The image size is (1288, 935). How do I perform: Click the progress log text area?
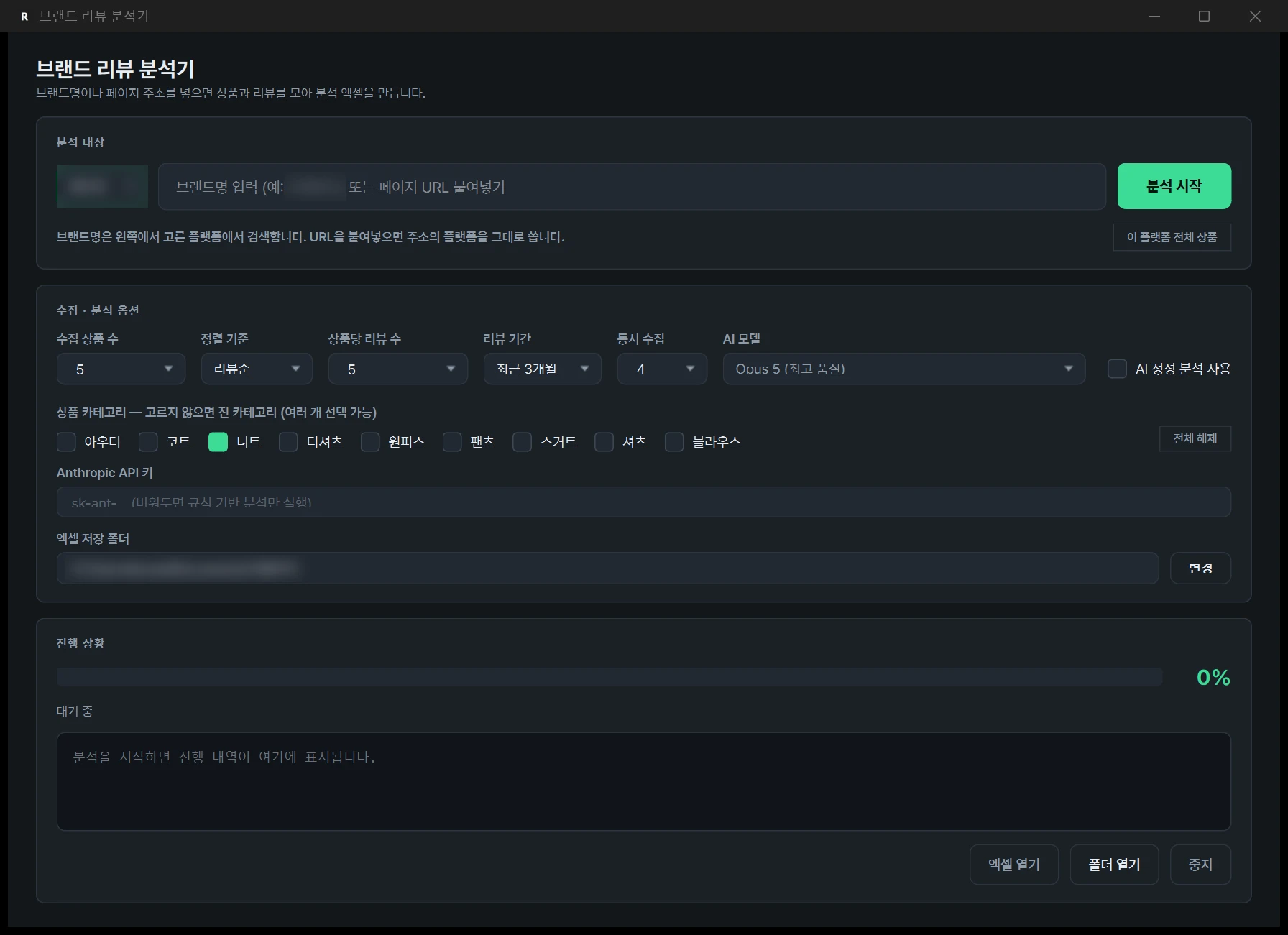pyautogui.click(x=644, y=782)
